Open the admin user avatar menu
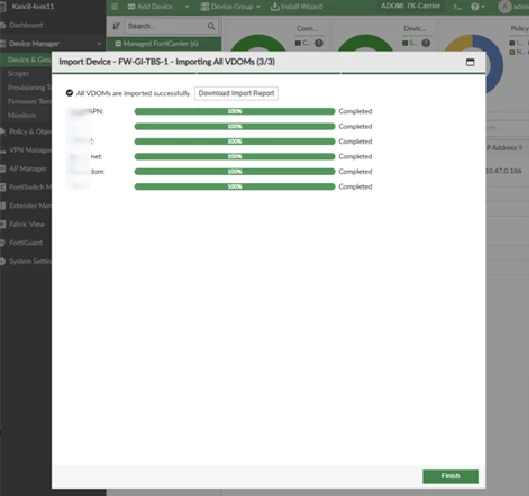The image size is (529, 496). (505, 6)
